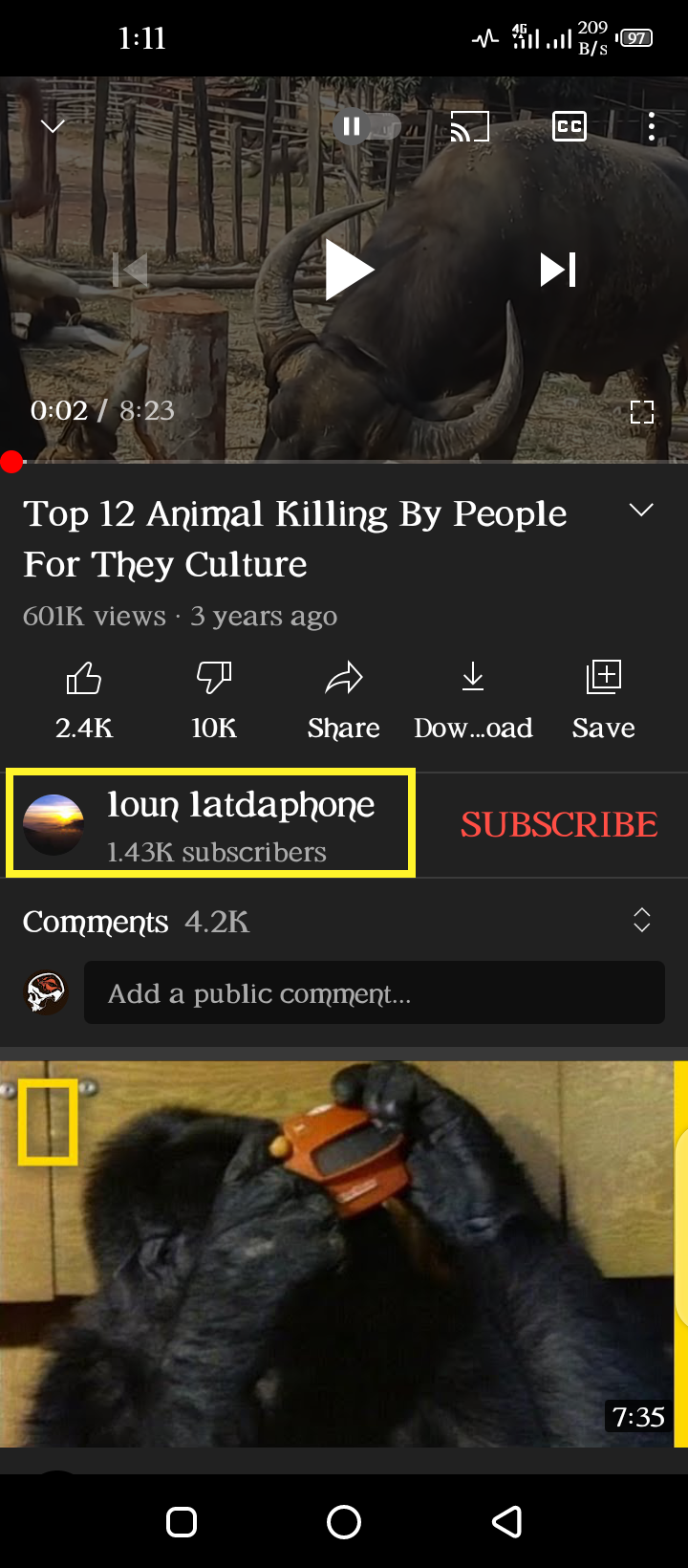
Task: Toggle the autoplay switch in player
Action: coord(367,126)
